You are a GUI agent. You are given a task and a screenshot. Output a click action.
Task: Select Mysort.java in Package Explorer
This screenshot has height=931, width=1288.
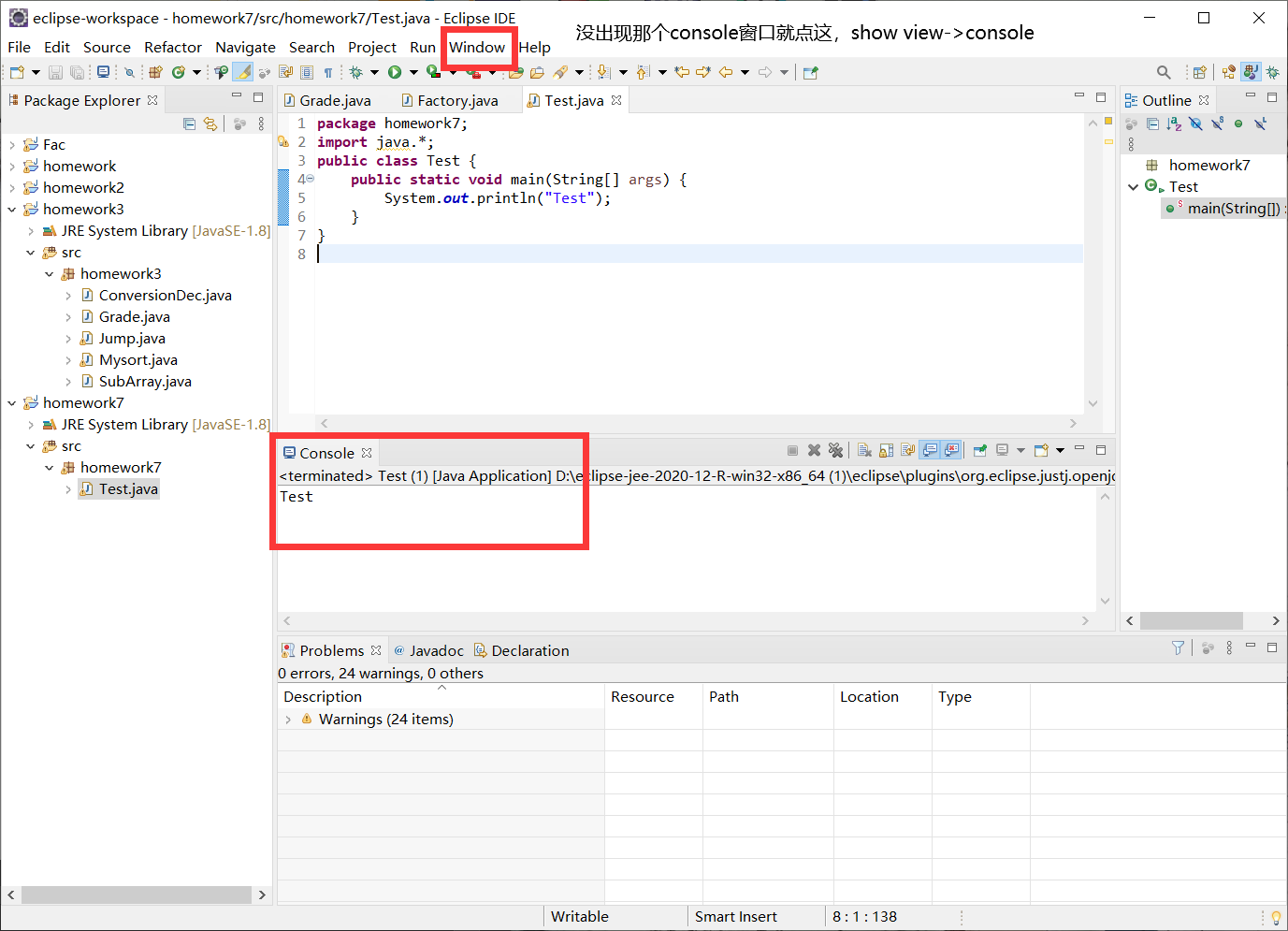pyautogui.click(x=137, y=360)
